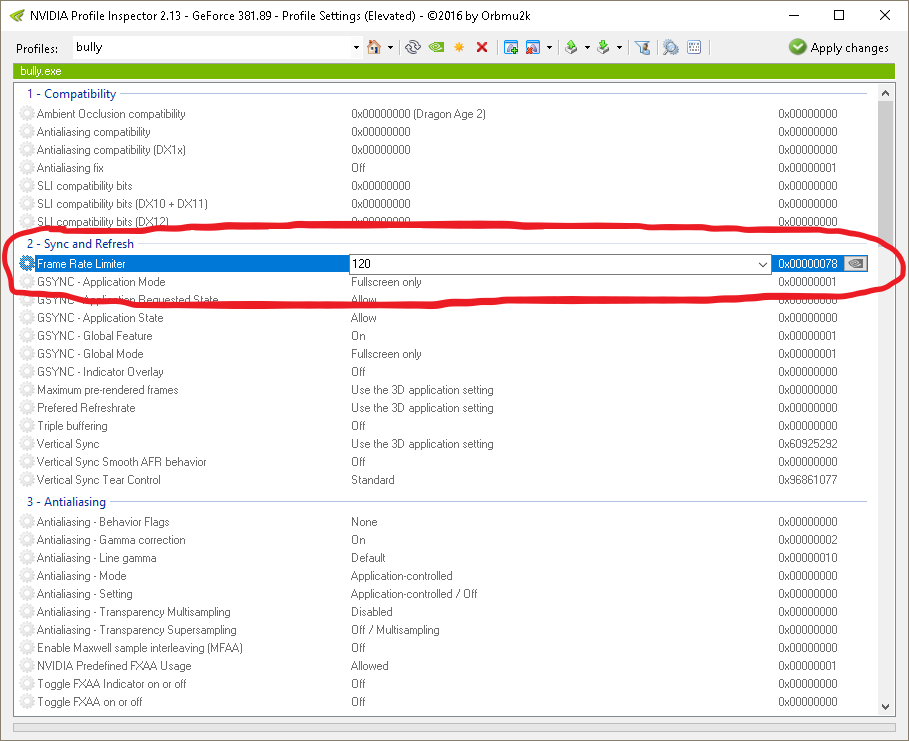Select the Antialiasing - Transparency Supersampling row
This screenshot has width=909, height=741.
443,630
